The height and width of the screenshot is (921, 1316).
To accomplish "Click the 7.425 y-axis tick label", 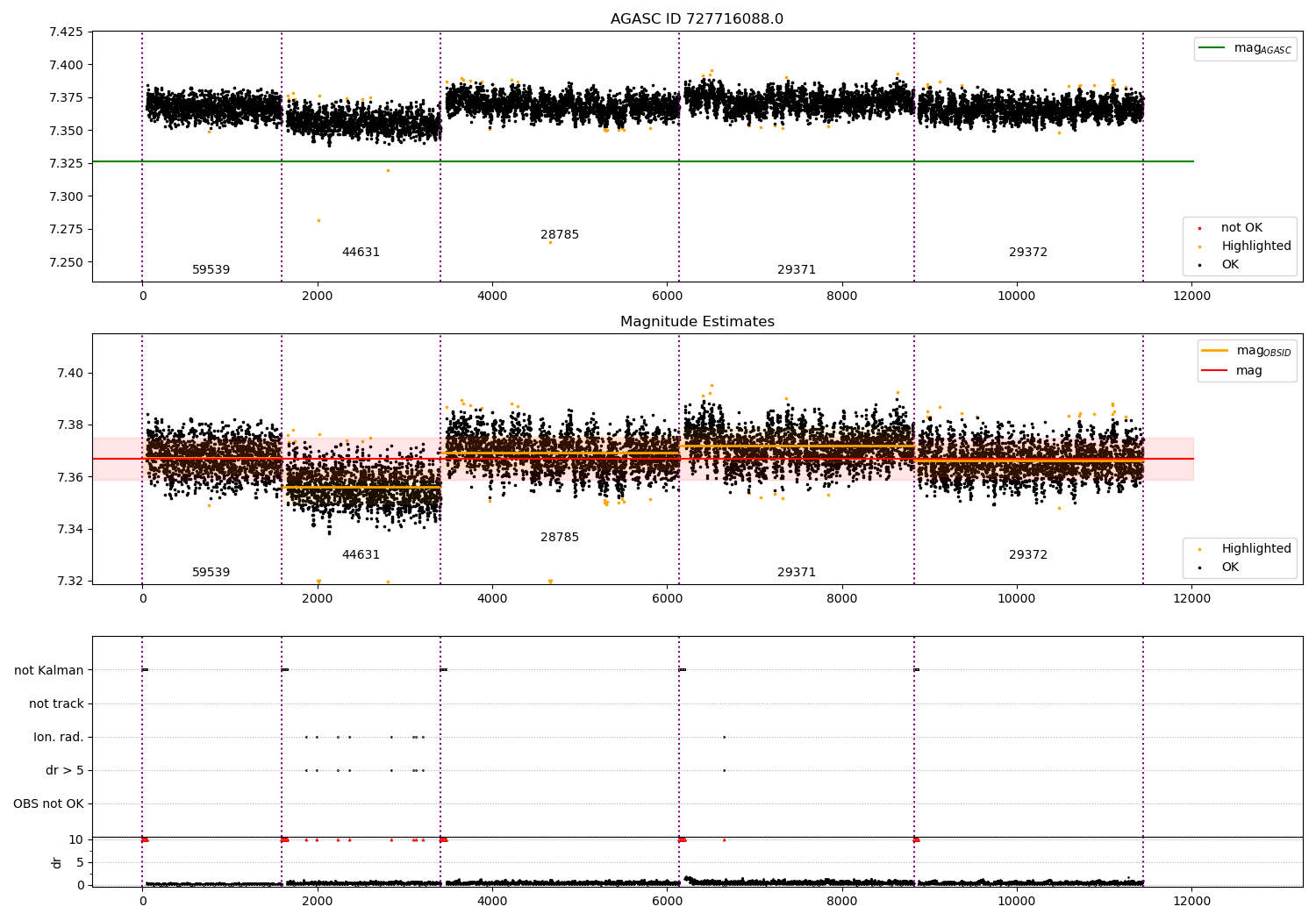I will tap(66, 32).
